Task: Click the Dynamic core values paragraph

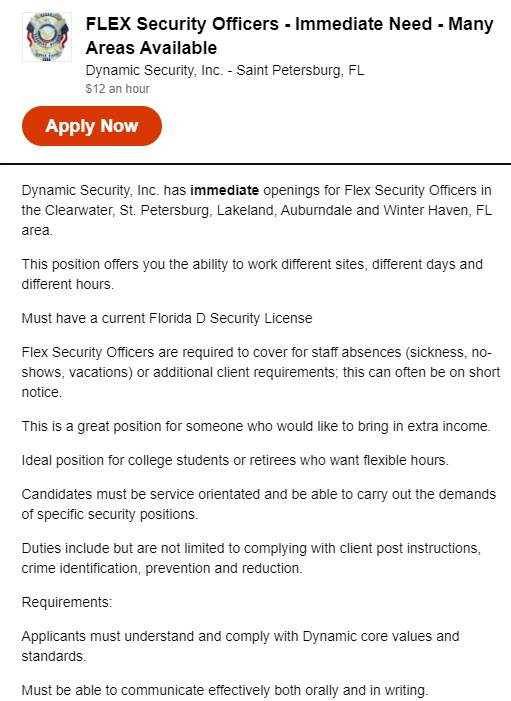Action: (x=241, y=646)
